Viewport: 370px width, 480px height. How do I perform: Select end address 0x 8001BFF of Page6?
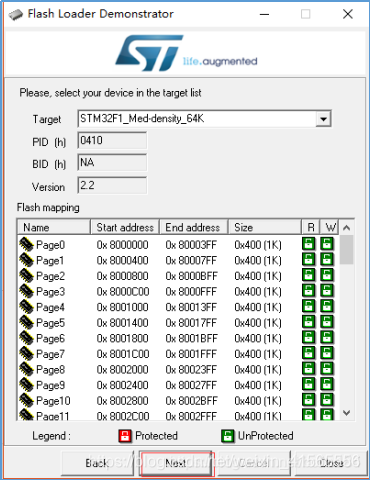click(x=191, y=338)
